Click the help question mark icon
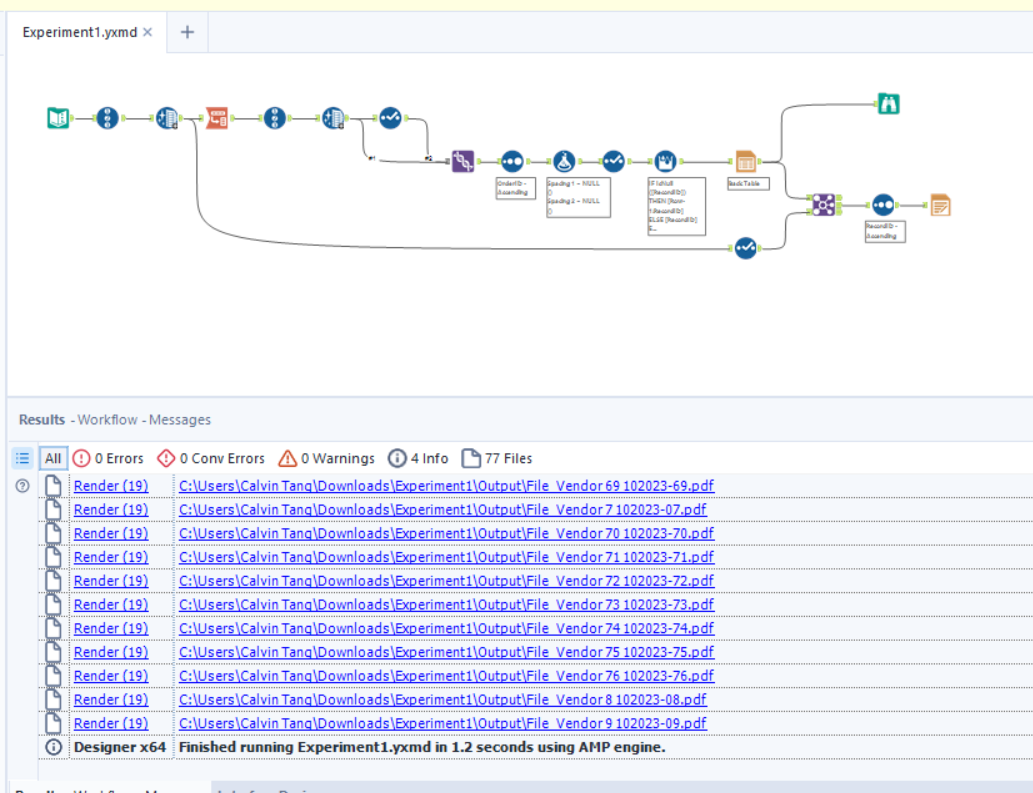This screenshot has width=1033, height=793. [21, 486]
